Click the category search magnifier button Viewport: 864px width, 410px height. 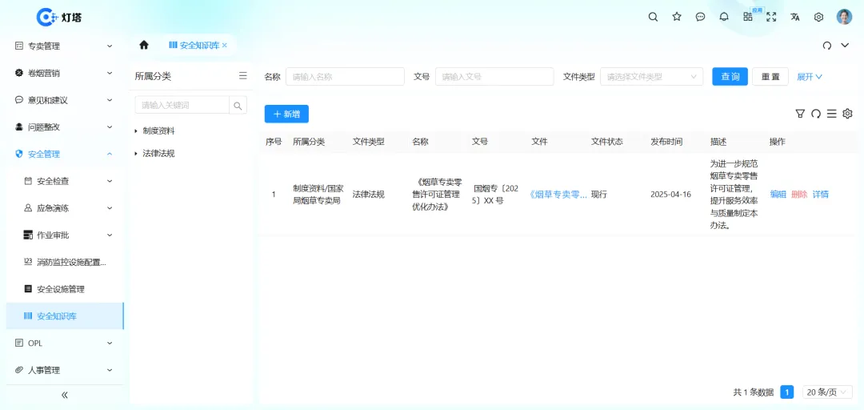click(x=237, y=105)
